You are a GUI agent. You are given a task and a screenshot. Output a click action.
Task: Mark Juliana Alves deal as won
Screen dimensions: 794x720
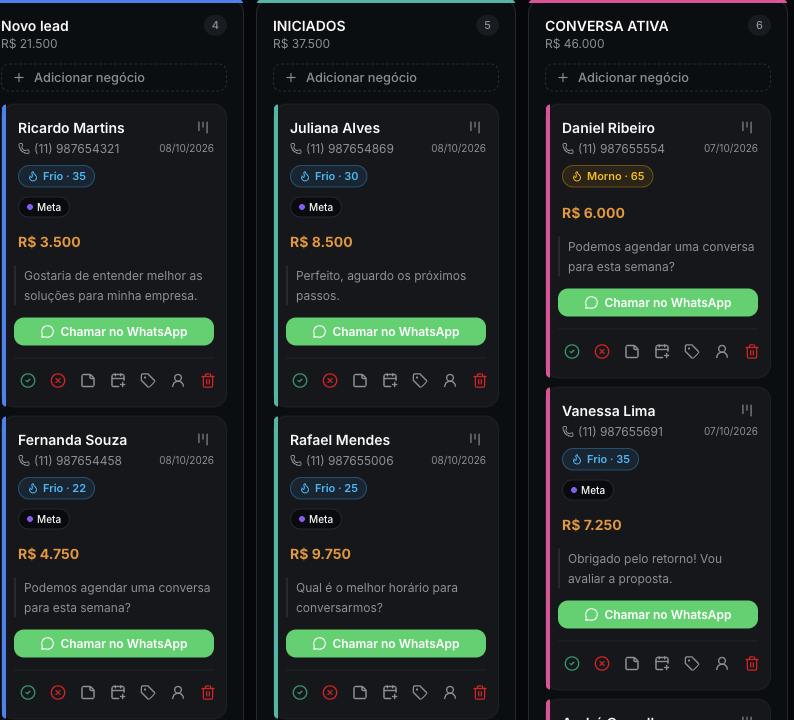[300, 380]
